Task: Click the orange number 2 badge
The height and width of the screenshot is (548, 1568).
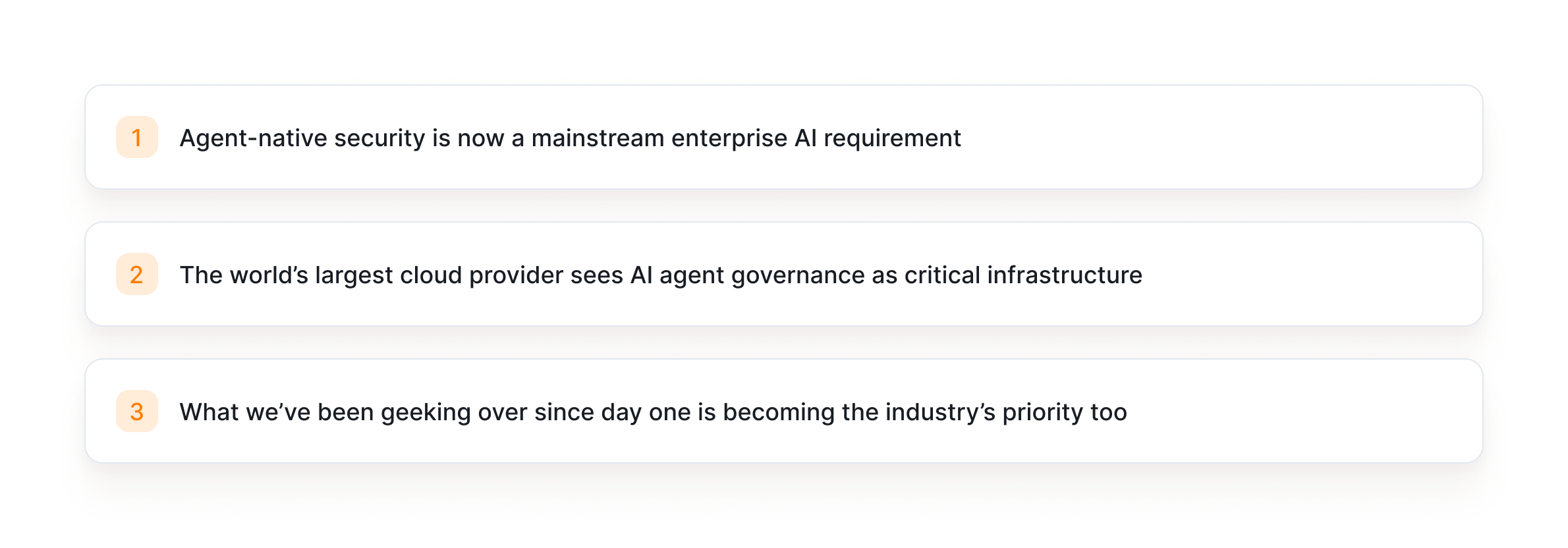Action: [x=137, y=274]
